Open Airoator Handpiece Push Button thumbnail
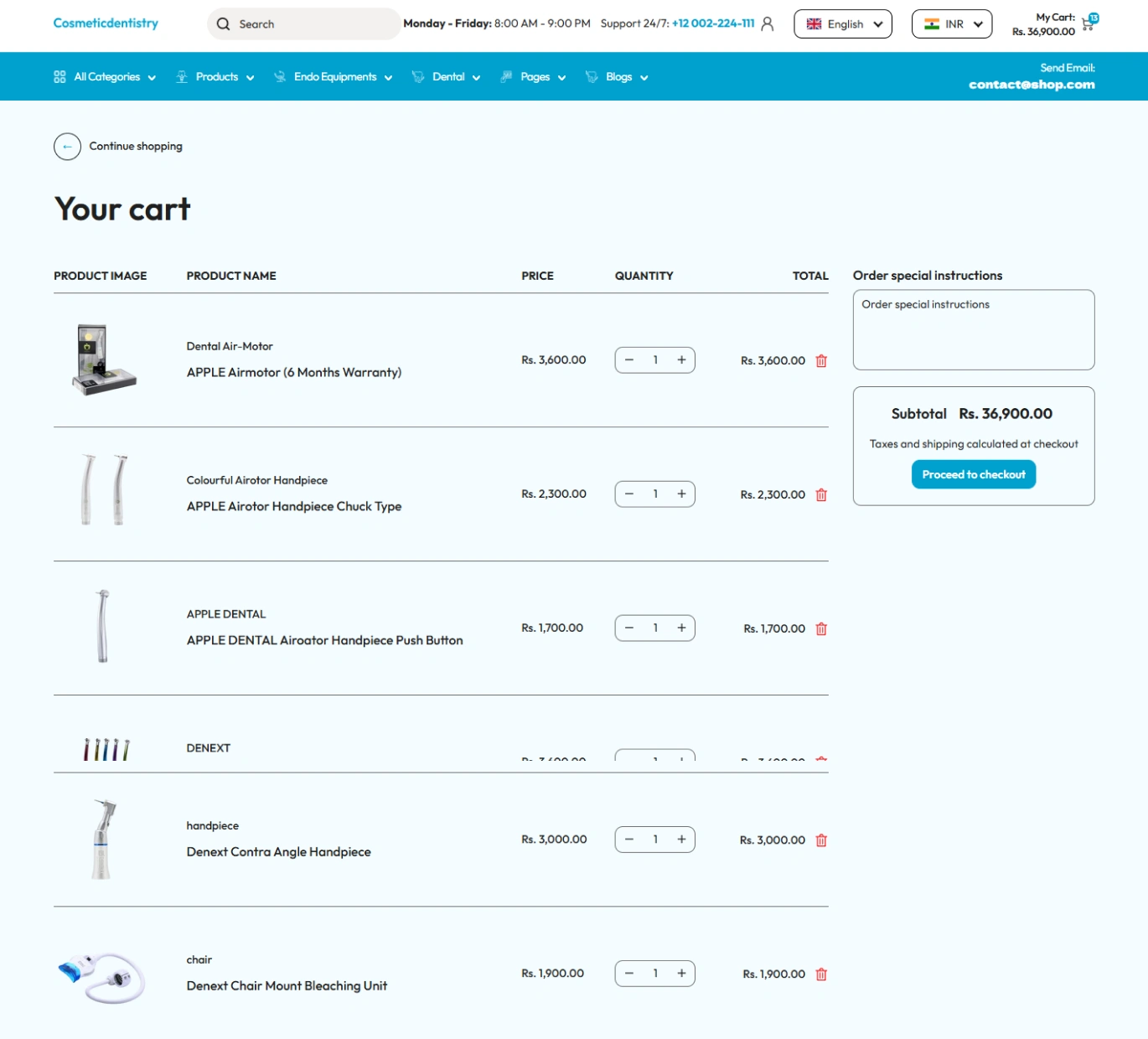1148x1039 pixels. pyautogui.click(x=102, y=627)
